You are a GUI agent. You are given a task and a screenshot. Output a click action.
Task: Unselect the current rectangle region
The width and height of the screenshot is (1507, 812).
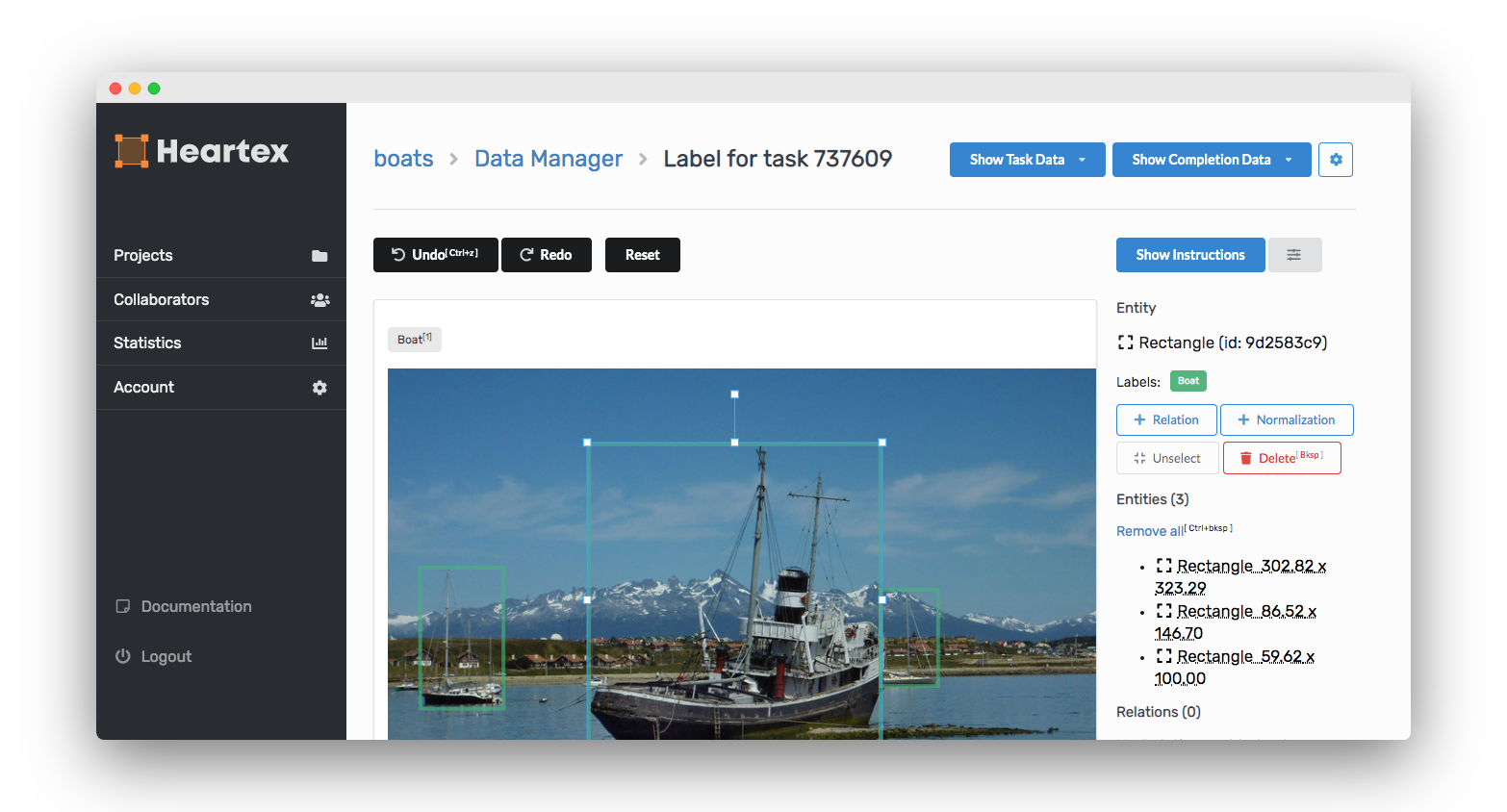(x=1167, y=458)
